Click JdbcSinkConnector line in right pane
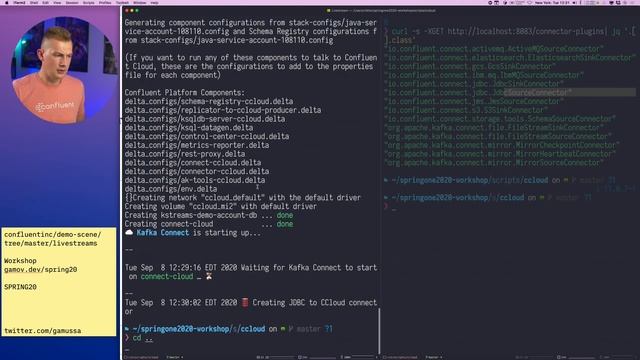 pos(474,84)
